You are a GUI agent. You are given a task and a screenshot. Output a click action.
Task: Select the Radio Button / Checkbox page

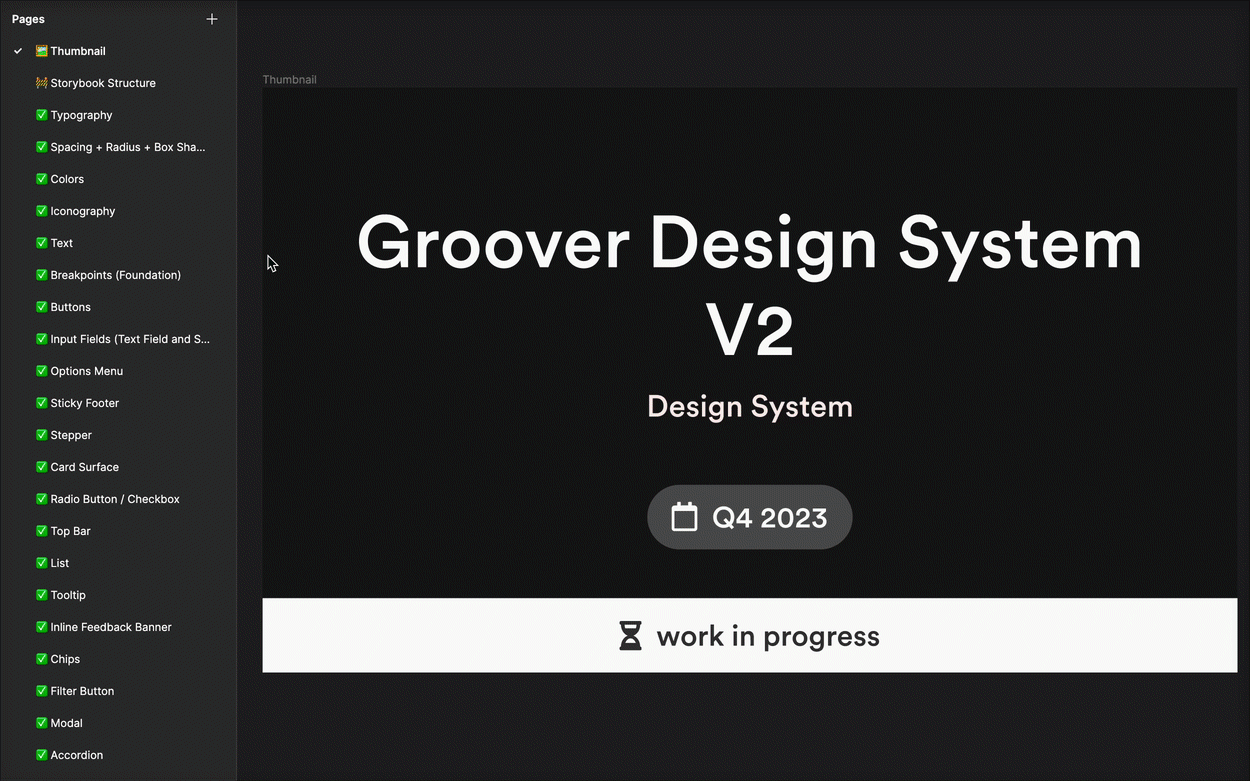[114, 499]
